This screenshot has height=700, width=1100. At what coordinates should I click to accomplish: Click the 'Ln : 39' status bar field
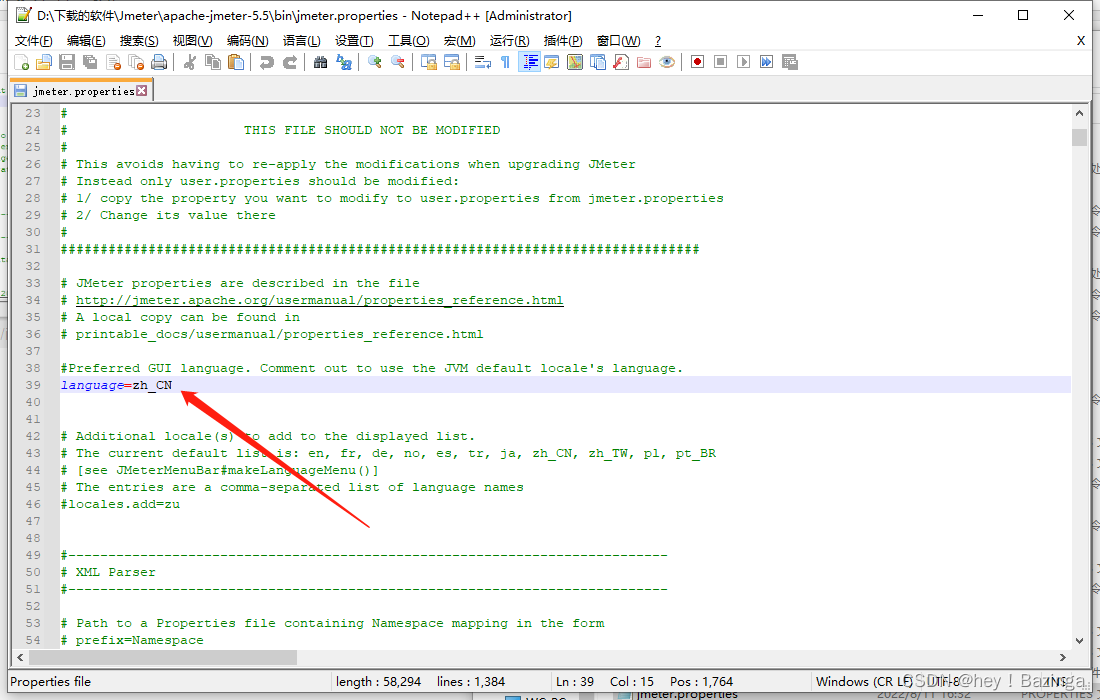[575, 682]
